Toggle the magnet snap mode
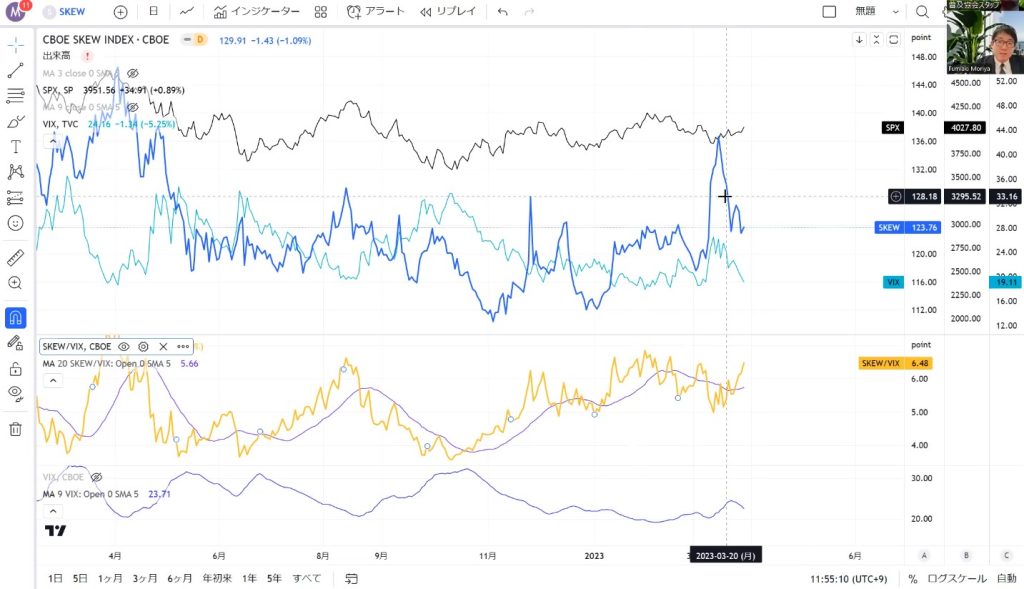 click(16, 318)
